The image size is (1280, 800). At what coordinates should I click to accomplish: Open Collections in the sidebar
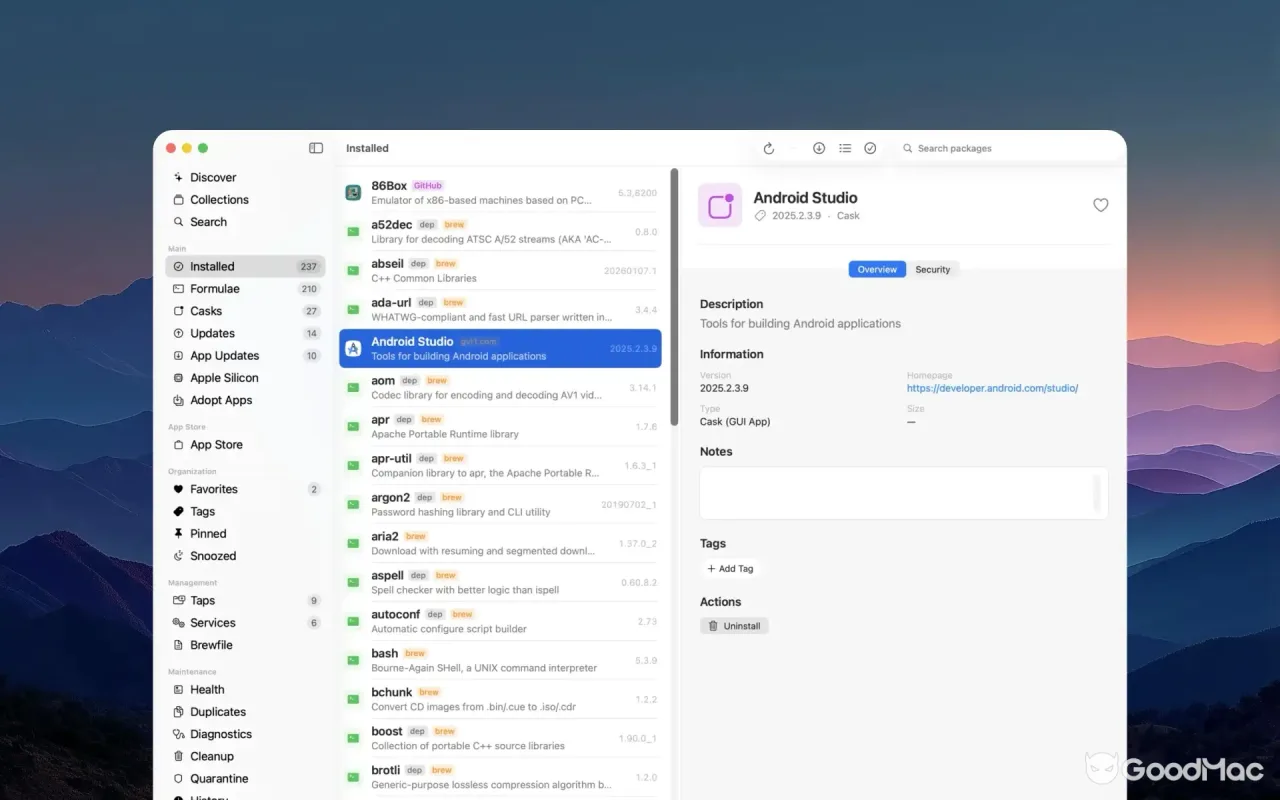(x=245, y=200)
